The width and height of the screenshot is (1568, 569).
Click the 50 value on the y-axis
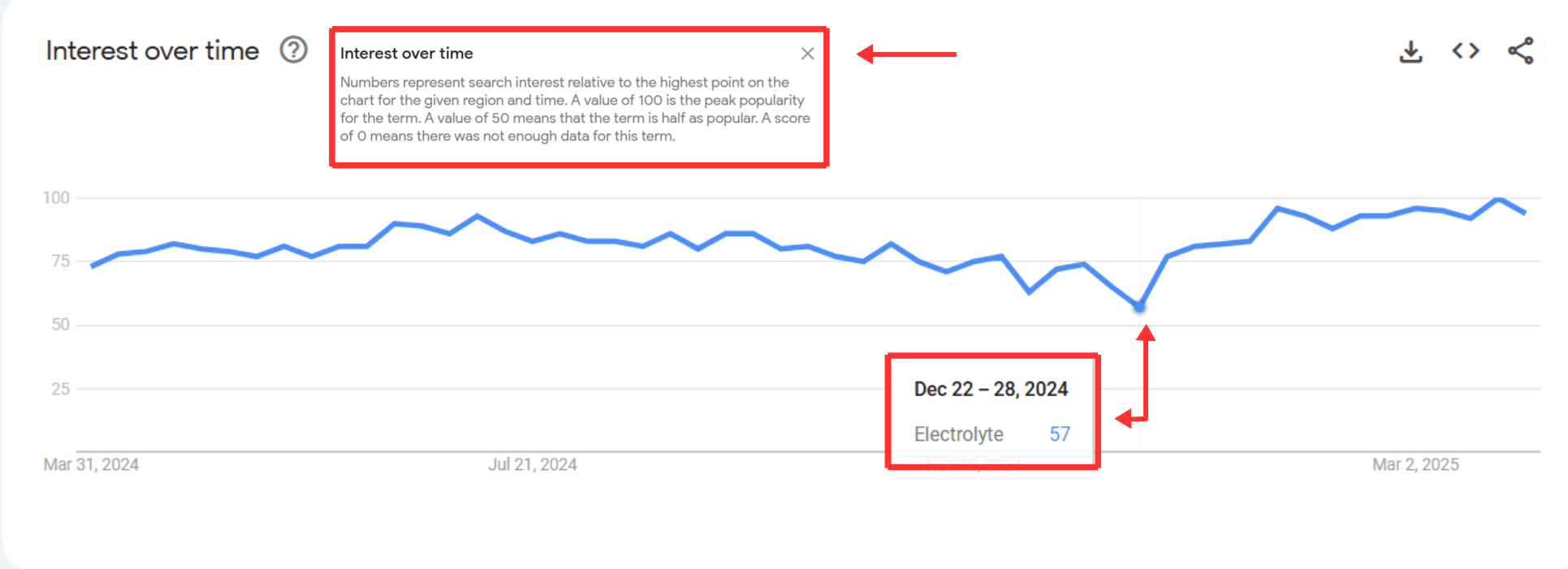pyautogui.click(x=60, y=325)
